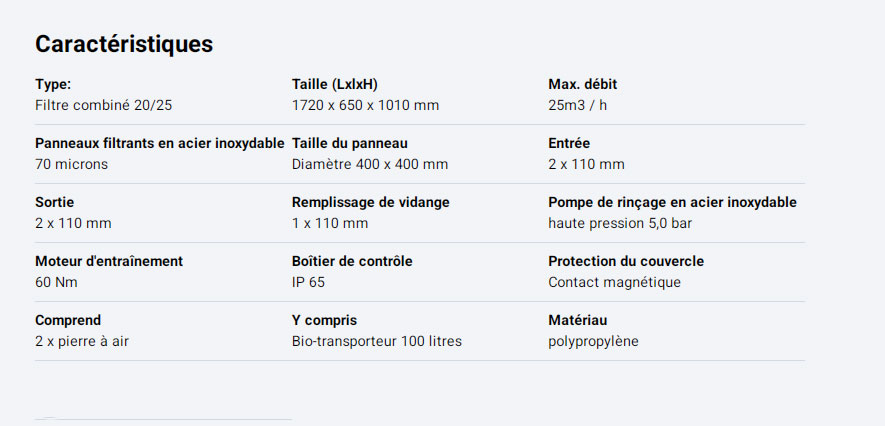Click the 70 microns value
The image size is (885, 426).
pos(71,165)
